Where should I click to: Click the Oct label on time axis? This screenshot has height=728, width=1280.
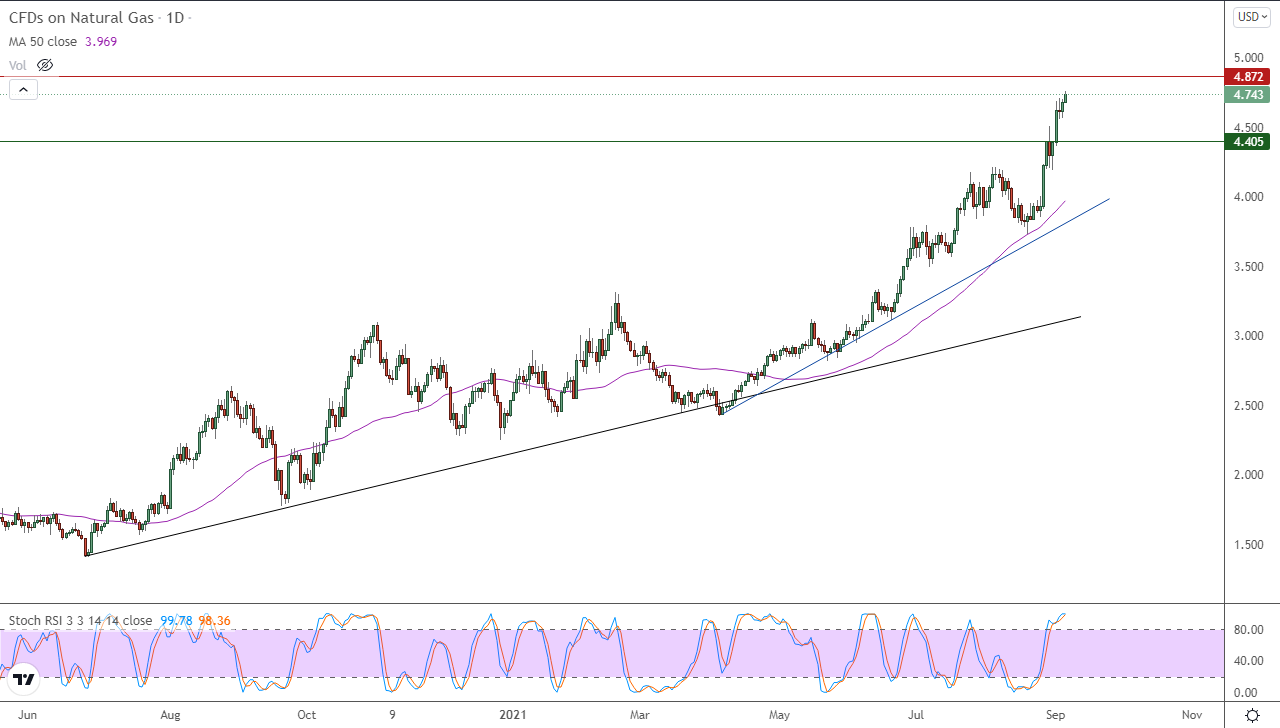tap(307, 715)
